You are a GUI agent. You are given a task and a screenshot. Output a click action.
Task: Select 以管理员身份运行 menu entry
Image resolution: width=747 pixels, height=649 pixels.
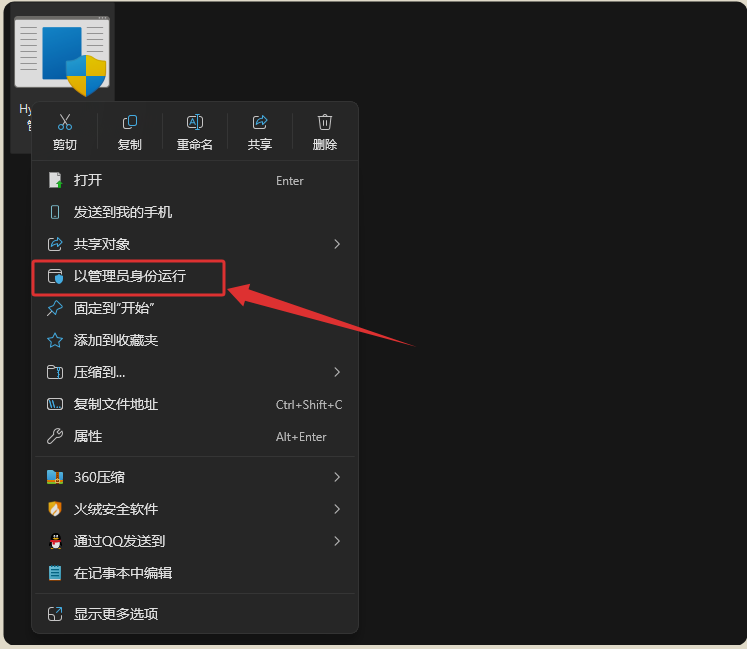coord(130,276)
